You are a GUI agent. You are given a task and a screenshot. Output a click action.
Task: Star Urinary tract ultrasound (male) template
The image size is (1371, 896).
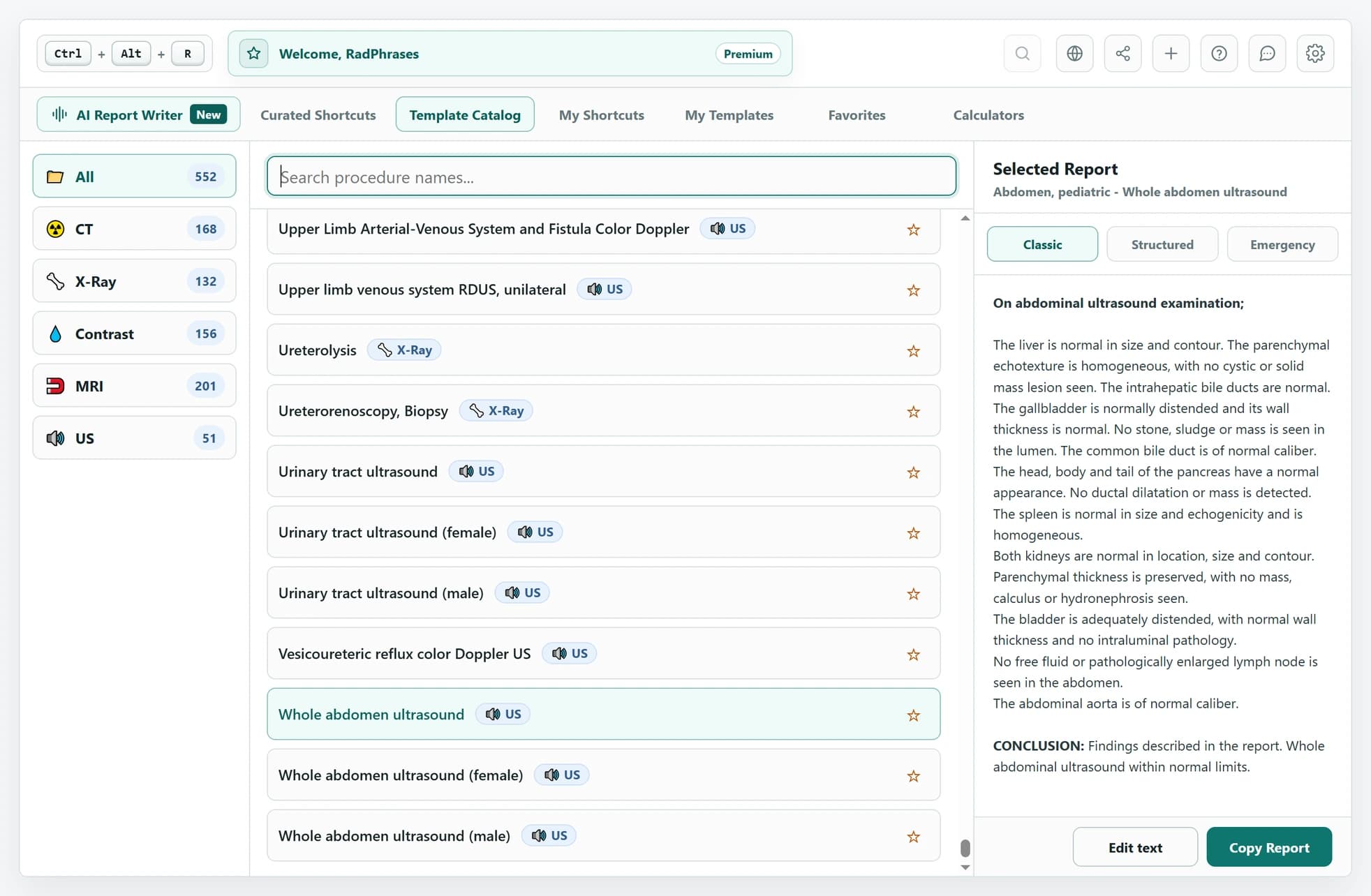point(913,594)
